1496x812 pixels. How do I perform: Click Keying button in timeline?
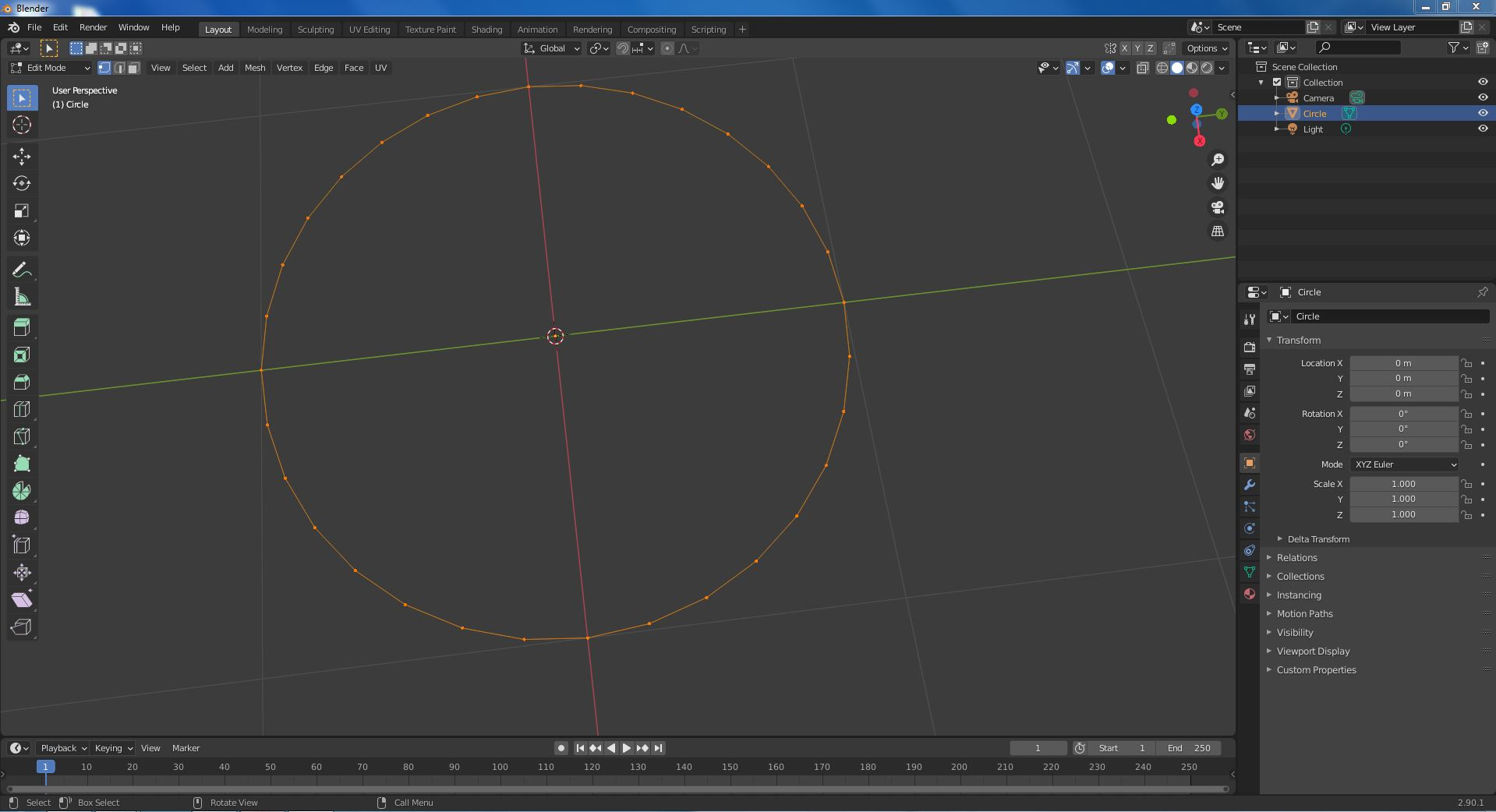coord(113,748)
